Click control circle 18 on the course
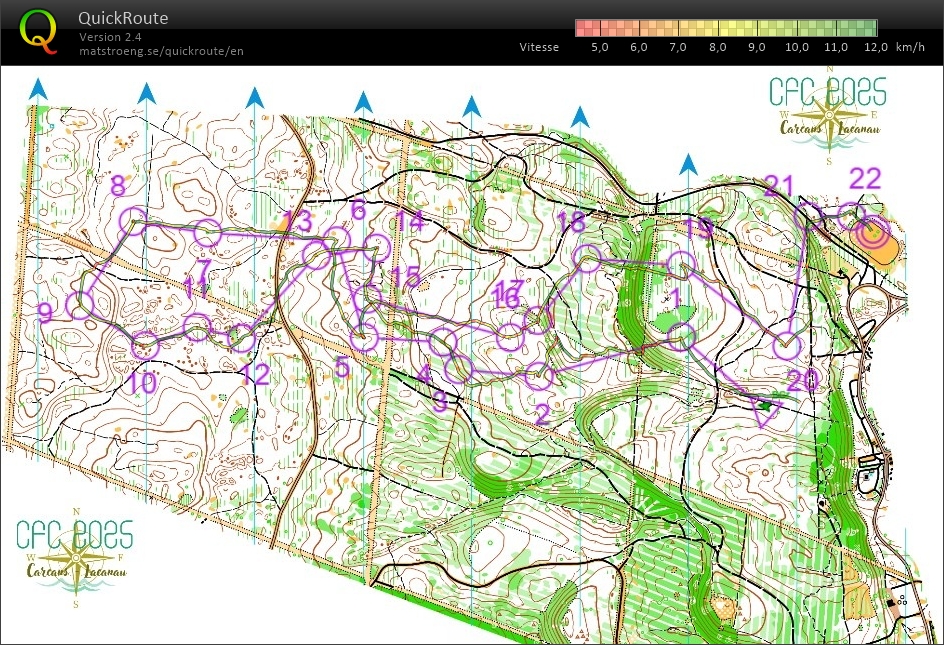944x645 pixels. (x=589, y=258)
